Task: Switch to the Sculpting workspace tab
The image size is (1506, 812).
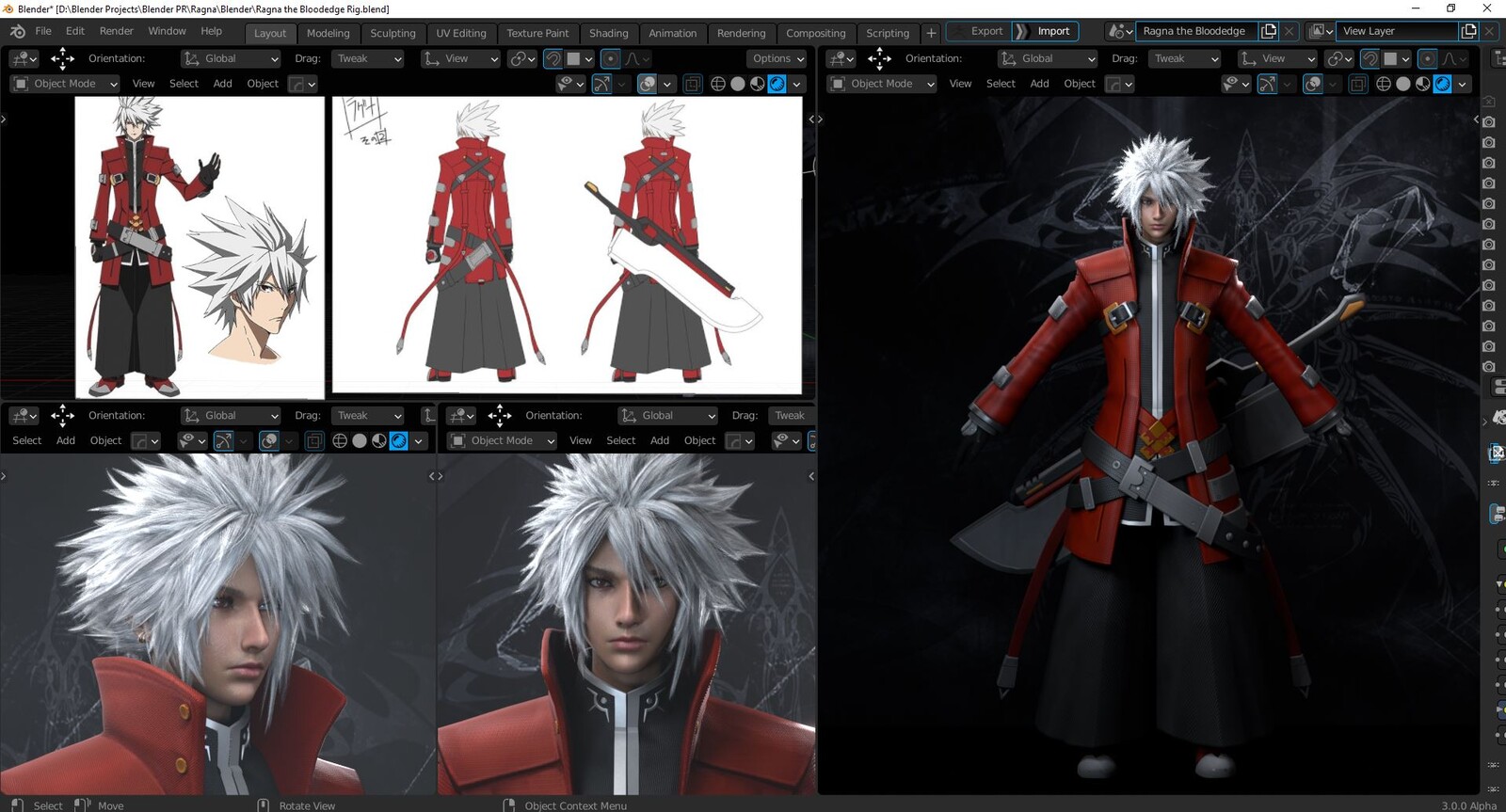Action: (x=393, y=33)
